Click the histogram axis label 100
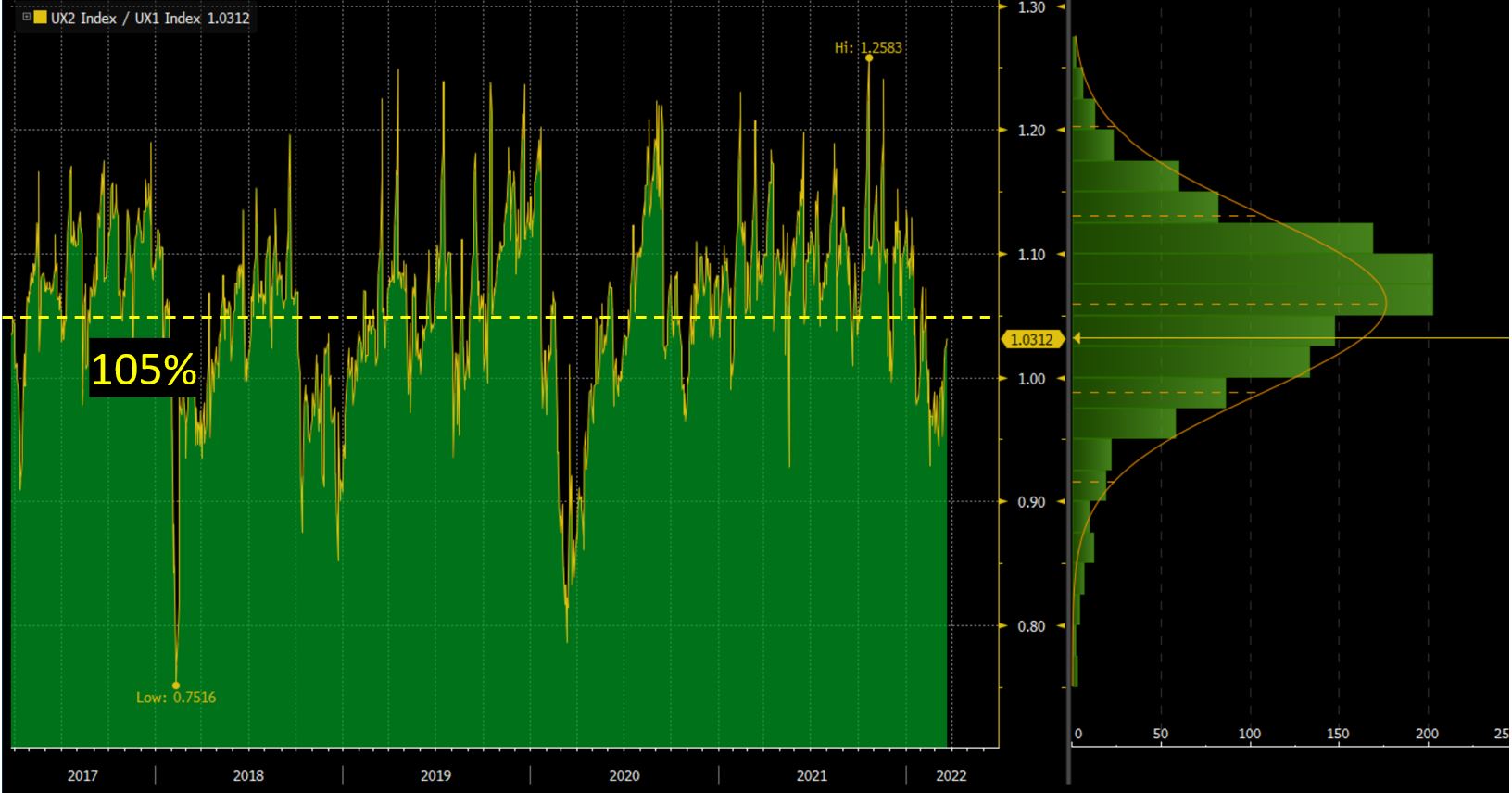 (x=1249, y=734)
